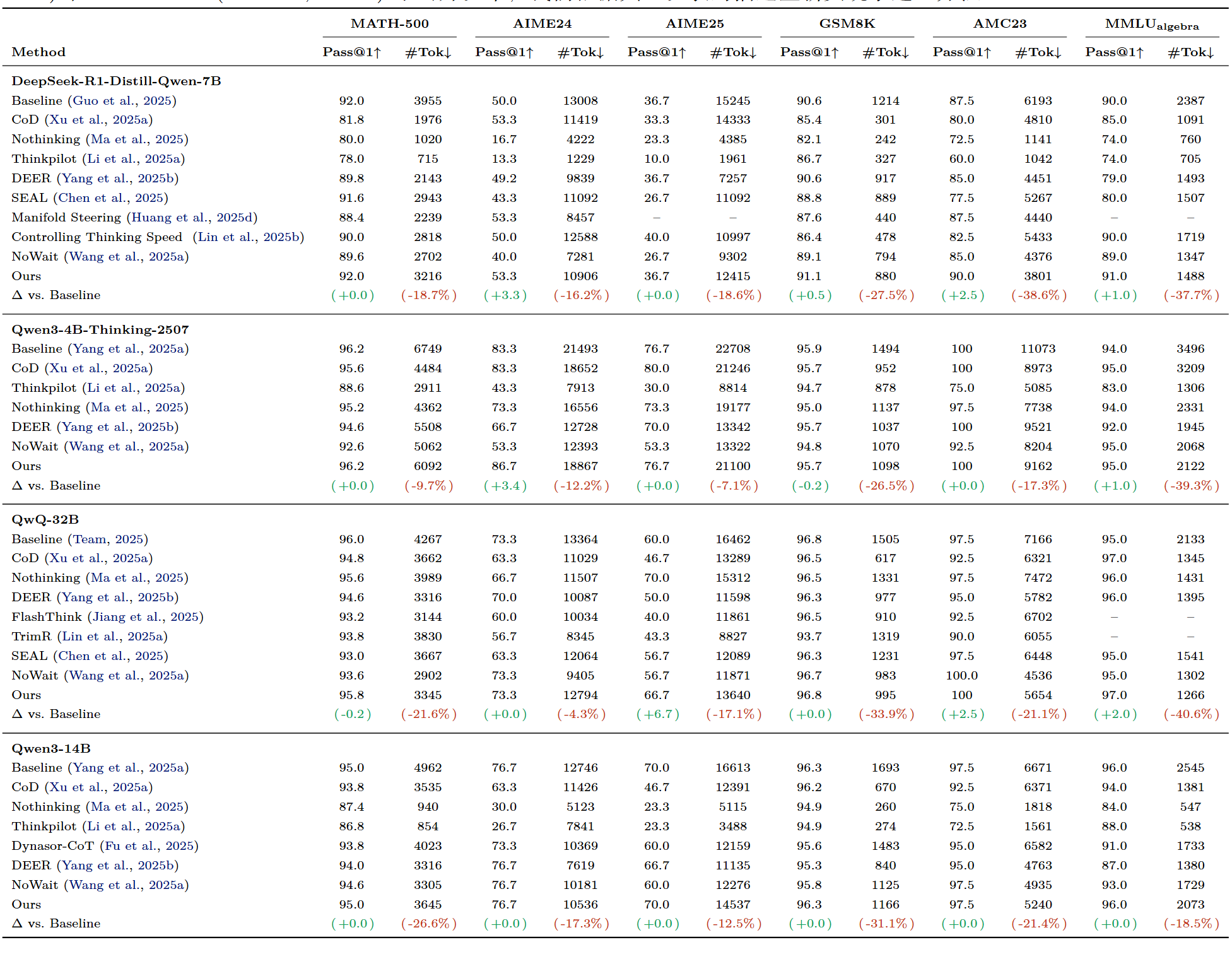Click the green "(+6.7)" delta value

click(657, 714)
